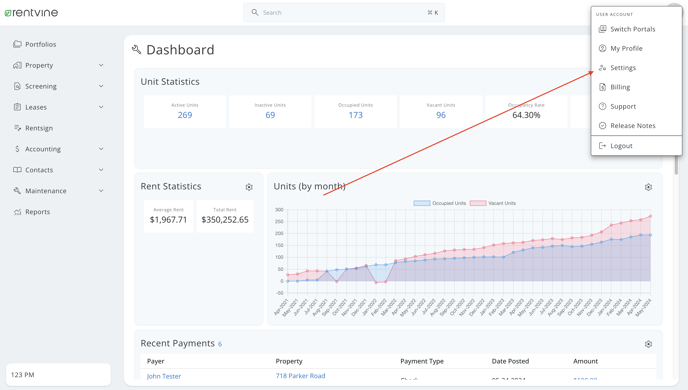688x390 pixels.
Task: Click the Rentsign signature icon
Action: point(17,128)
